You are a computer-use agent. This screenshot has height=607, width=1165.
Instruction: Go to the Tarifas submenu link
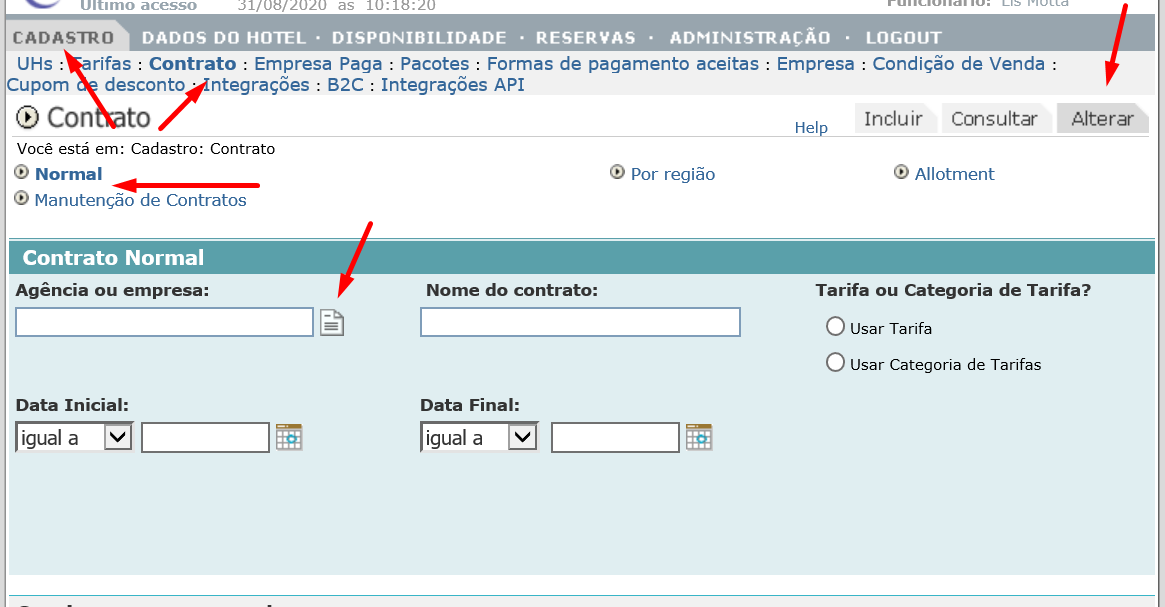(101, 64)
